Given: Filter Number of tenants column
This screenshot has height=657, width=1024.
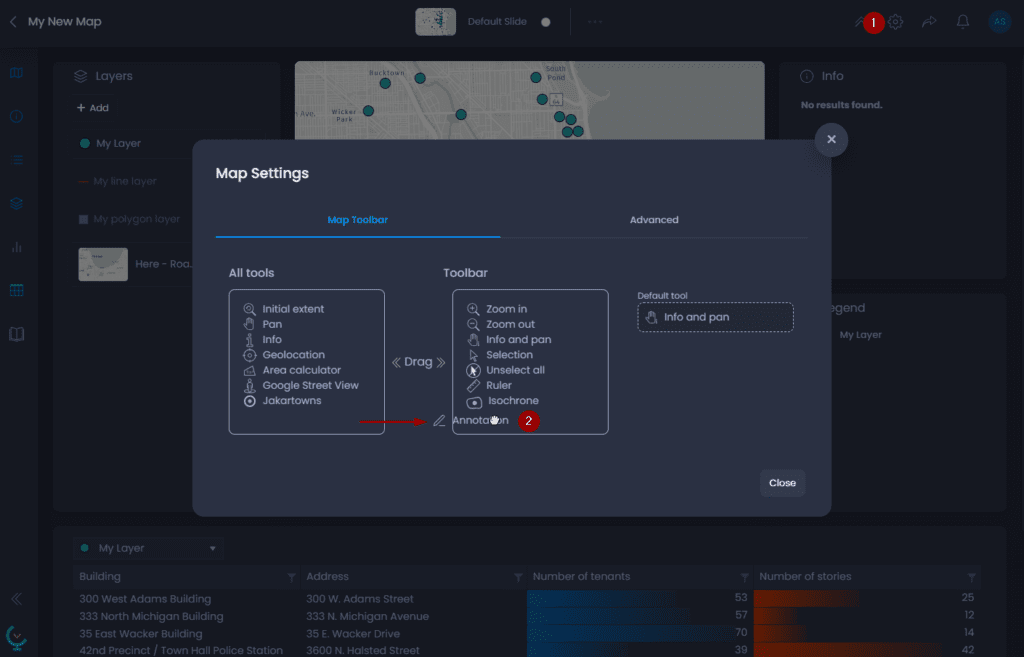Looking at the screenshot, I should point(744,577).
